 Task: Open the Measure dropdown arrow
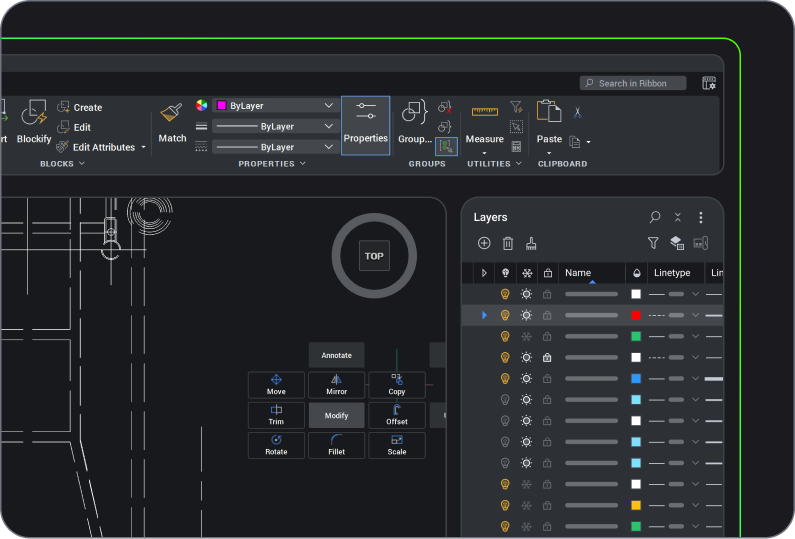click(484, 153)
